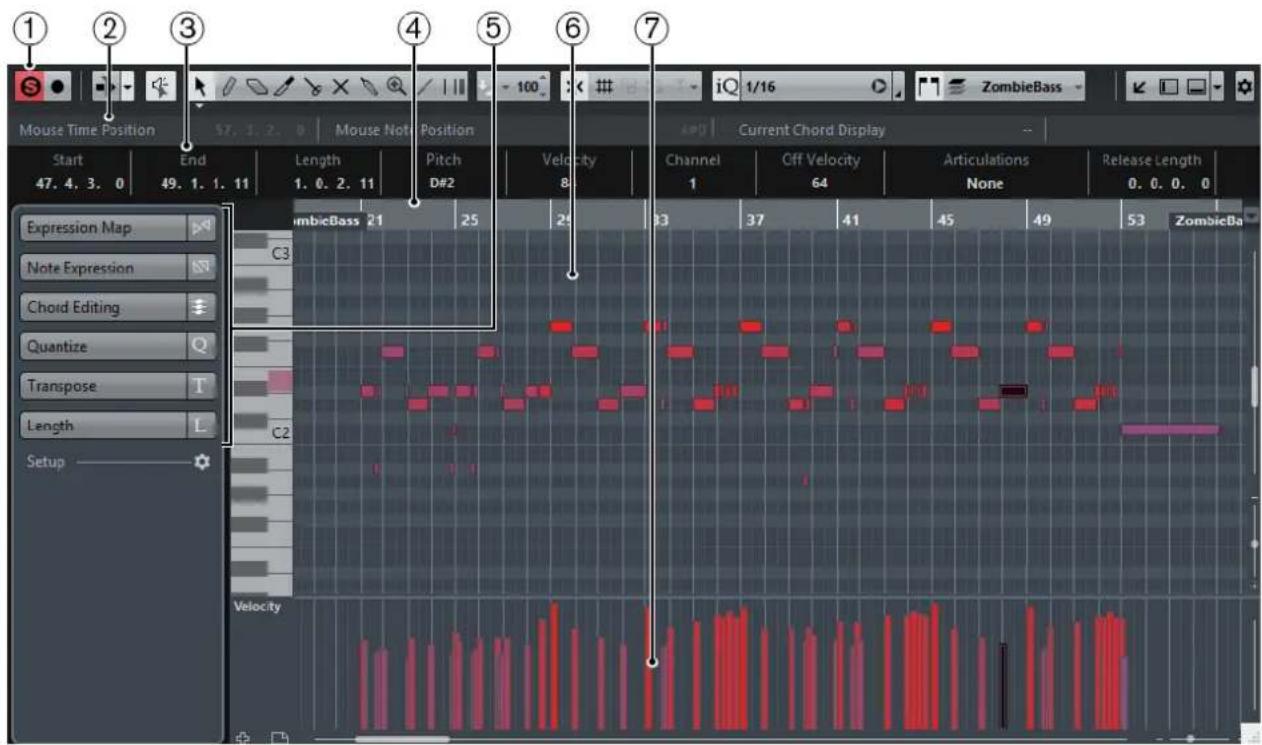Image resolution: width=1262 pixels, height=745 pixels.
Task: Toggle Snap to Zero Crossing icon
Action: click(x=575, y=87)
